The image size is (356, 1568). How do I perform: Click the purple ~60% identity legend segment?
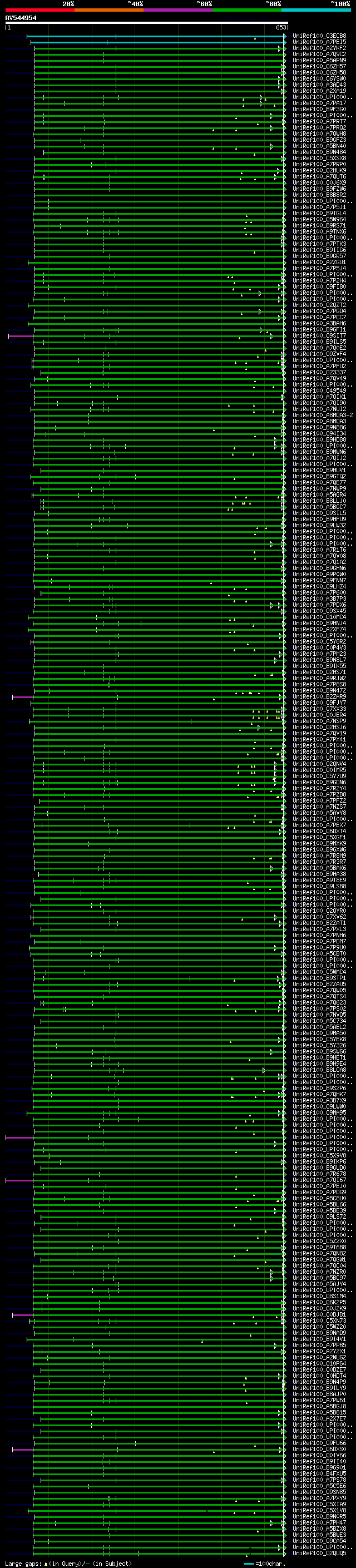(x=177, y=10)
